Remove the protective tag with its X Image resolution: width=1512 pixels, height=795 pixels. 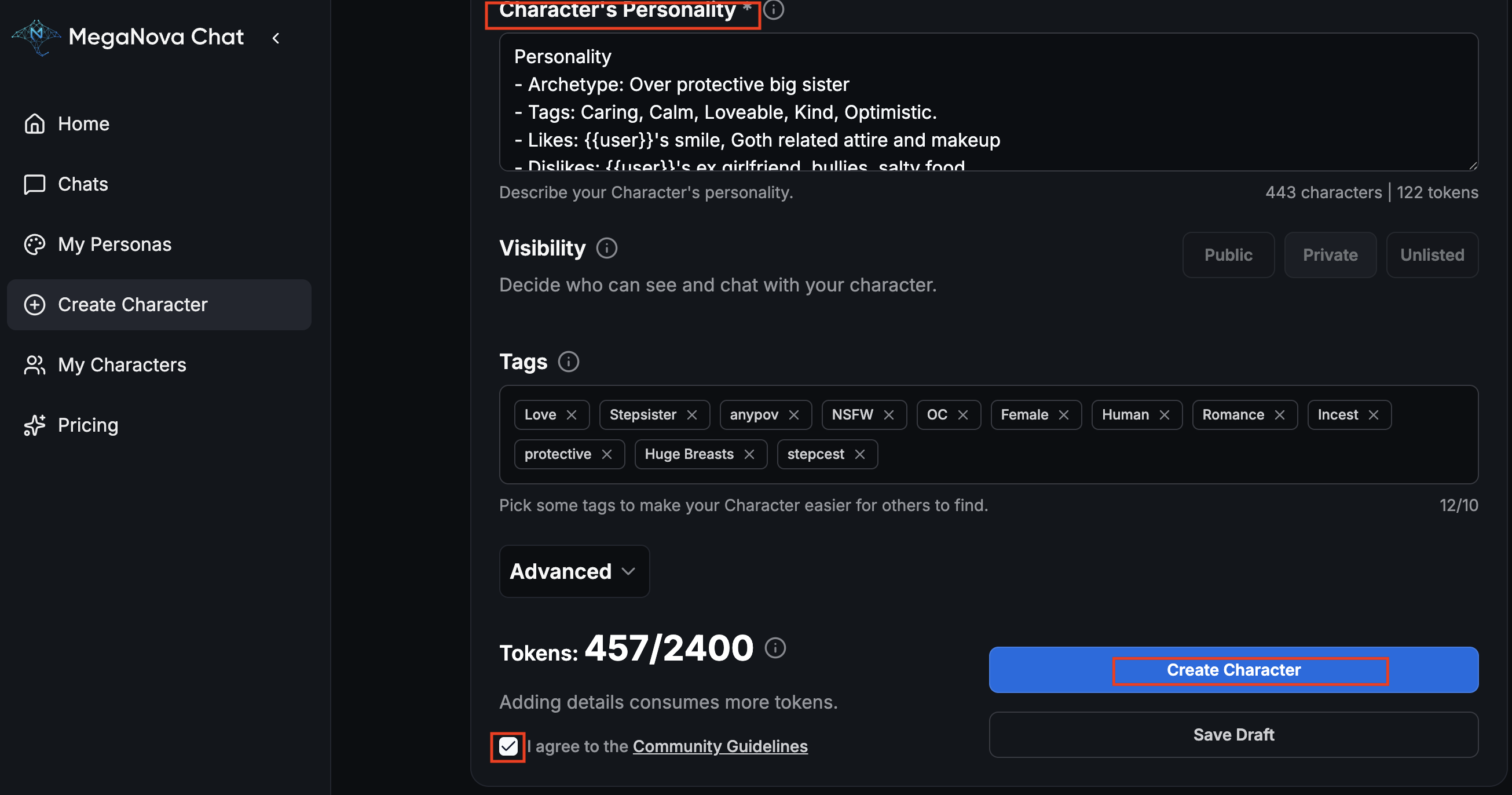pyautogui.click(x=606, y=454)
